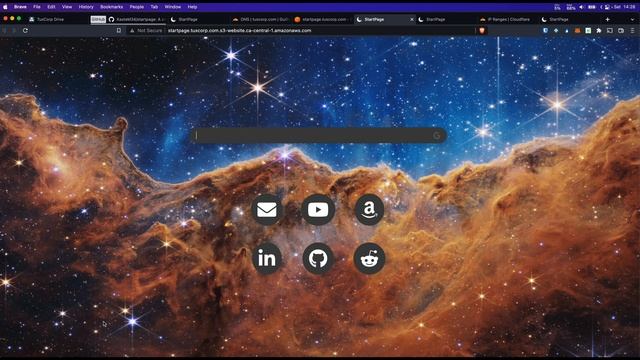This screenshot has width=640, height=360.
Task: Open the Tab menu
Action: click(154, 7)
